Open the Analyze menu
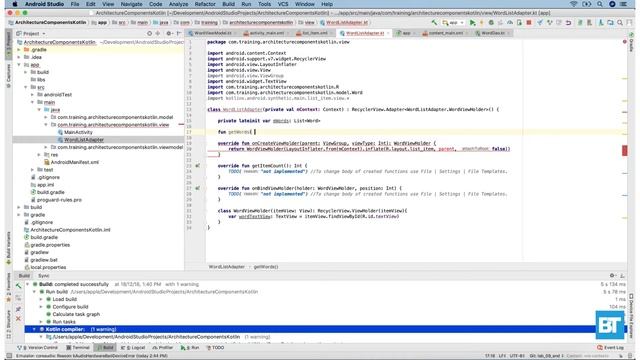The image size is (640, 360). 178,4
